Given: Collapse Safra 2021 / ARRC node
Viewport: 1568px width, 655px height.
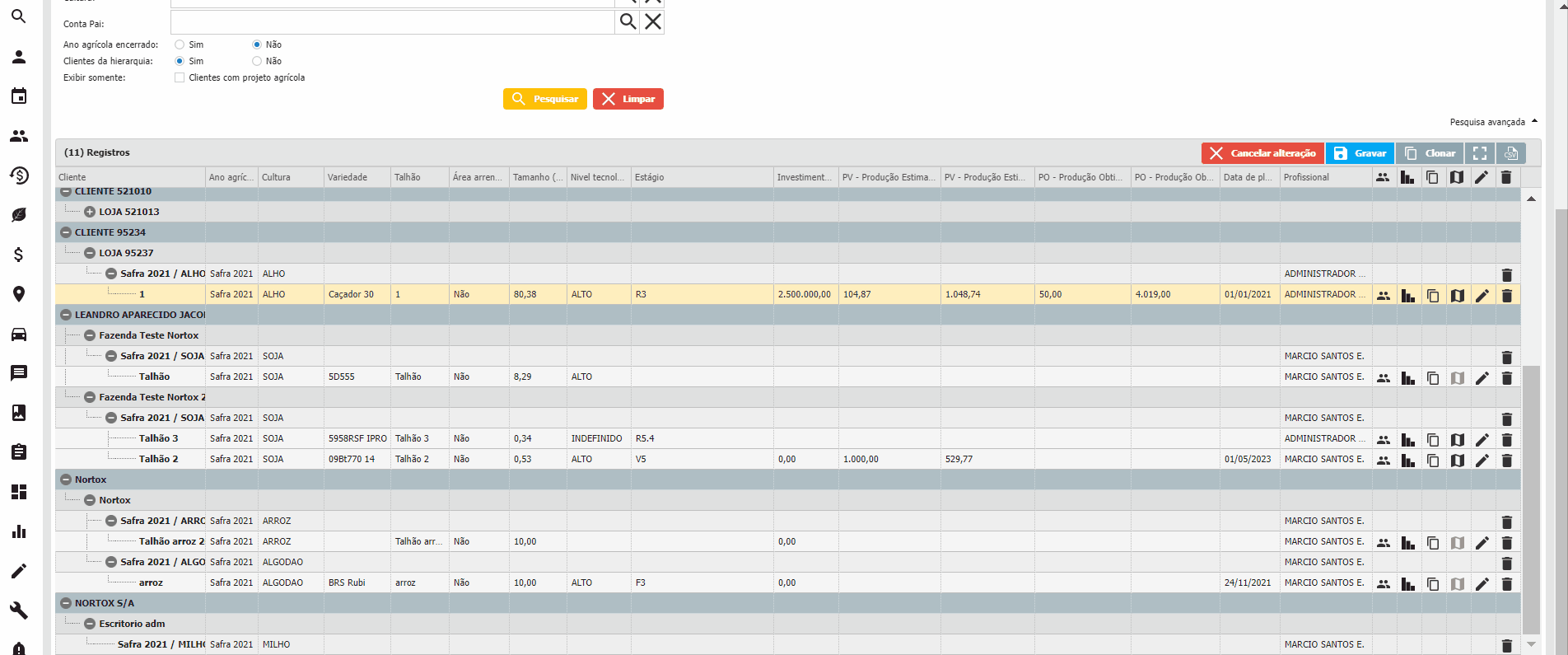Looking at the screenshot, I should 111,521.
